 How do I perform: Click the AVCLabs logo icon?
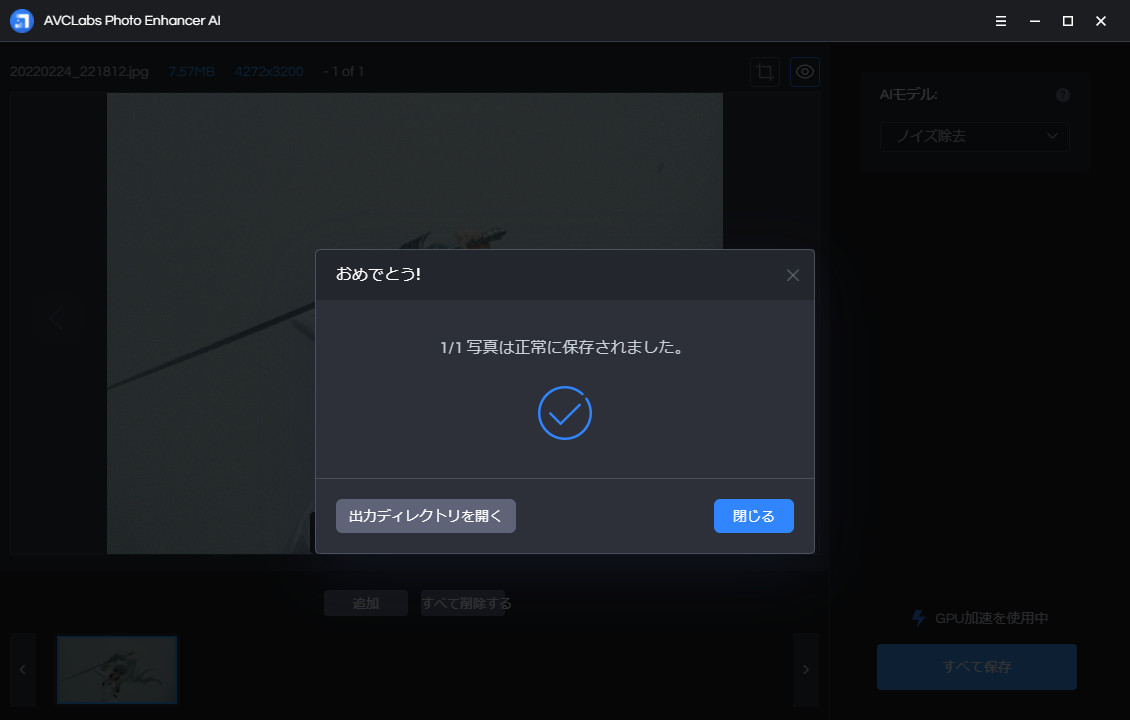pos(22,21)
